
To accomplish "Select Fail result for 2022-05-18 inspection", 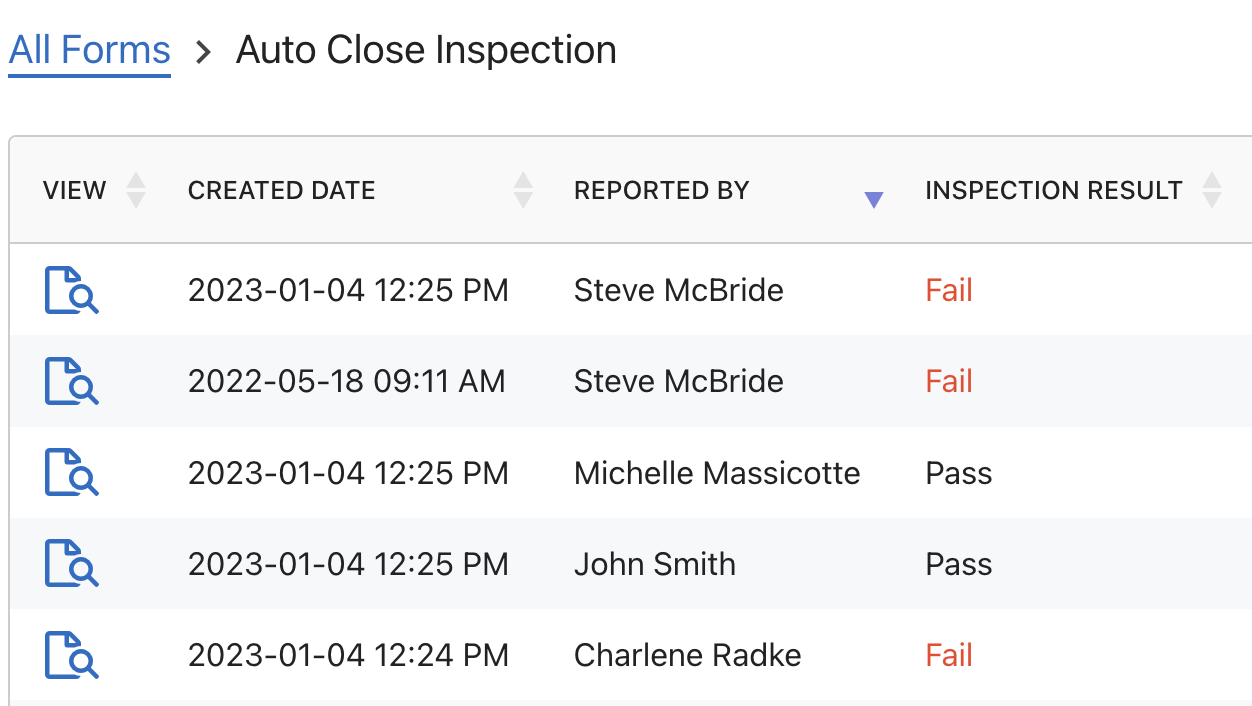I will (x=949, y=381).
